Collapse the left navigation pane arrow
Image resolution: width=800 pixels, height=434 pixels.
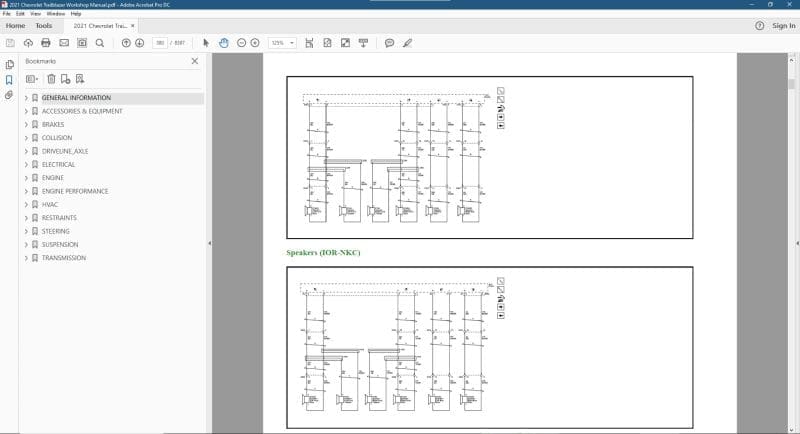[209, 243]
